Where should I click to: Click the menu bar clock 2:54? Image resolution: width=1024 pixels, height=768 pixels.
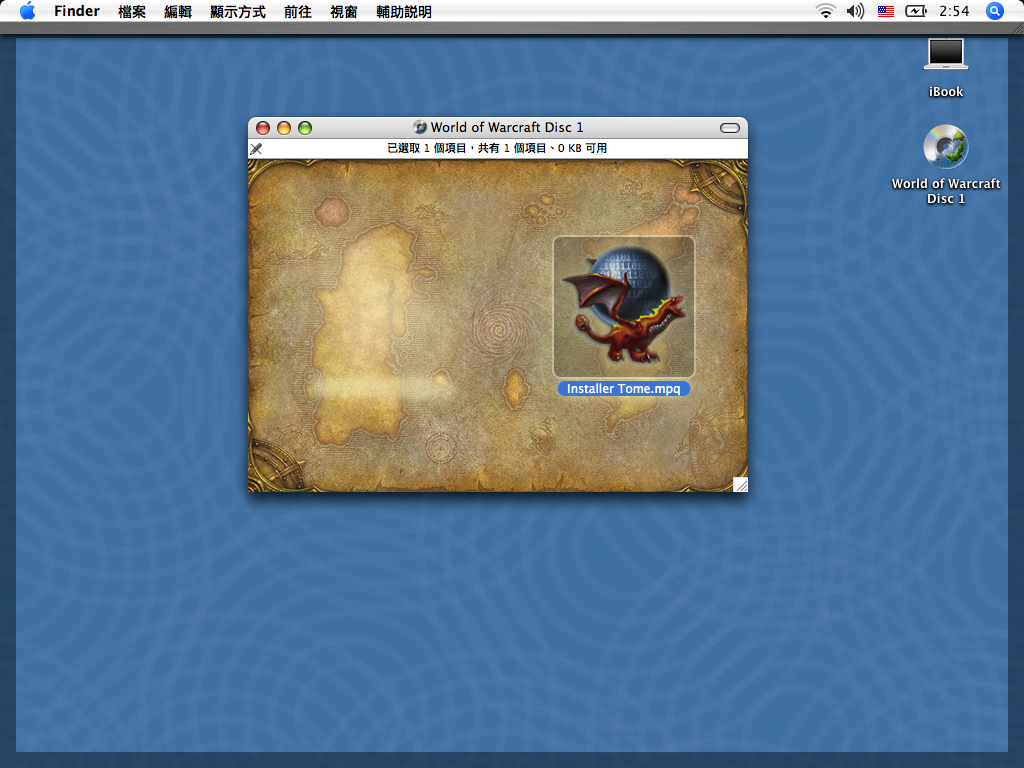point(954,11)
